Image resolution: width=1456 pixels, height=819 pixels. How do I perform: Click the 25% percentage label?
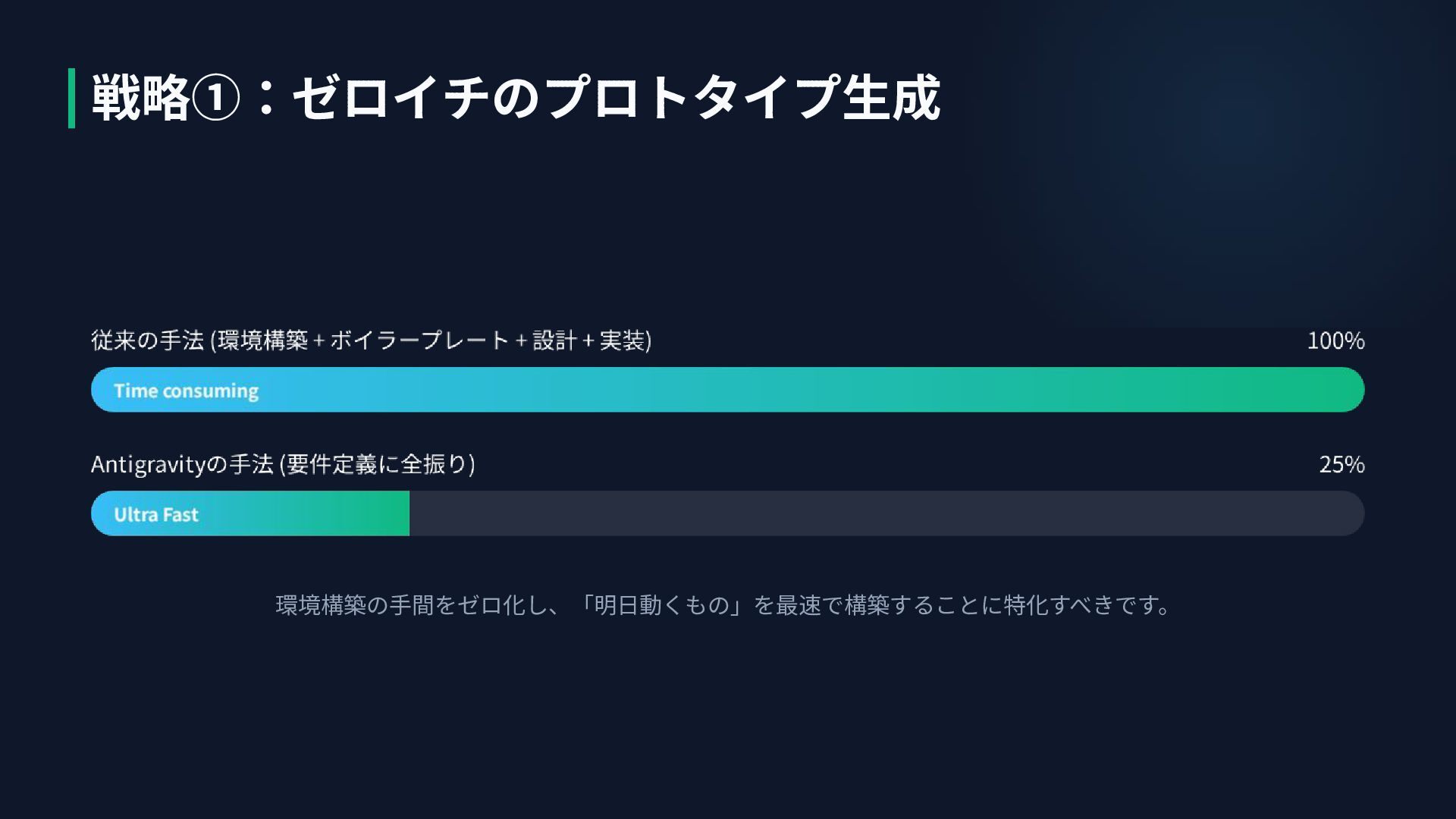tap(1341, 464)
